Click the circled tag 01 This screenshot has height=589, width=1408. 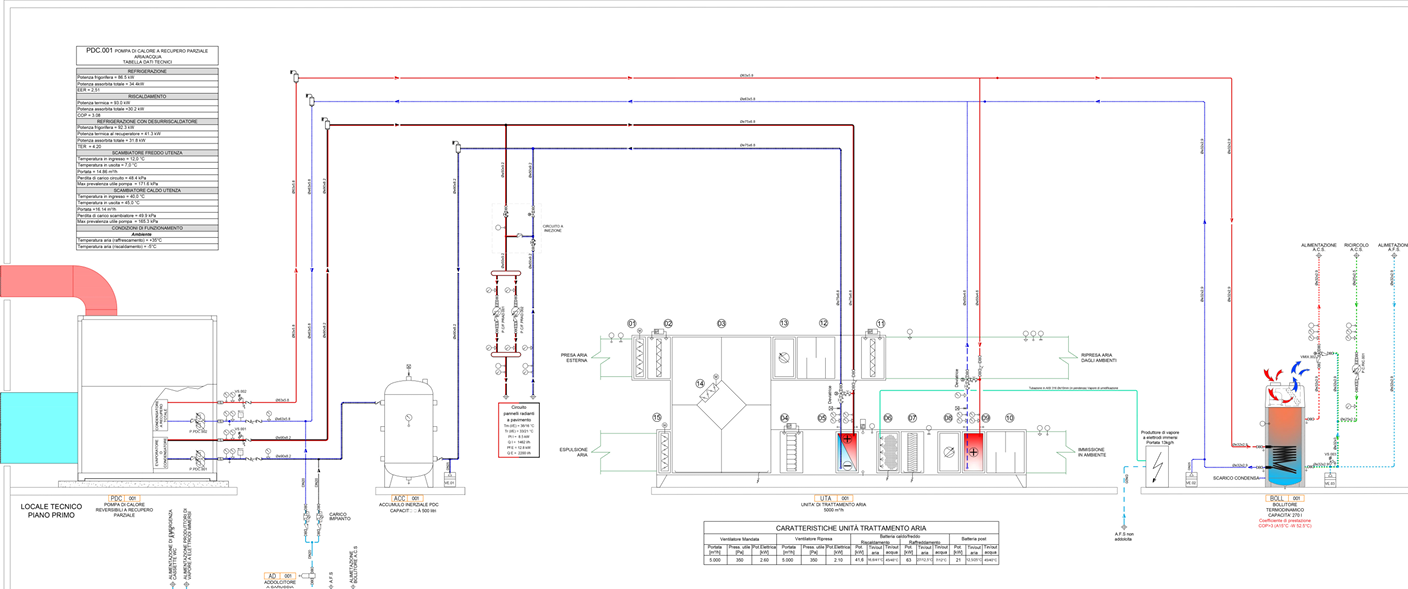point(632,323)
